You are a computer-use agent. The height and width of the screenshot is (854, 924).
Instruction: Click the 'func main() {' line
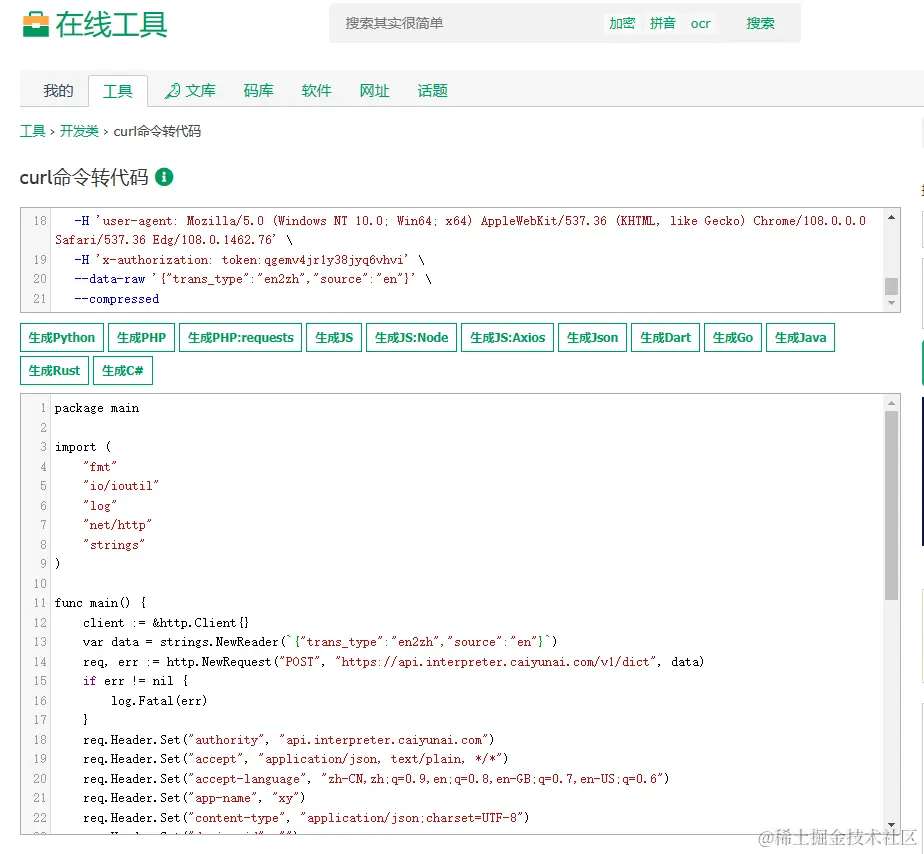click(100, 602)
